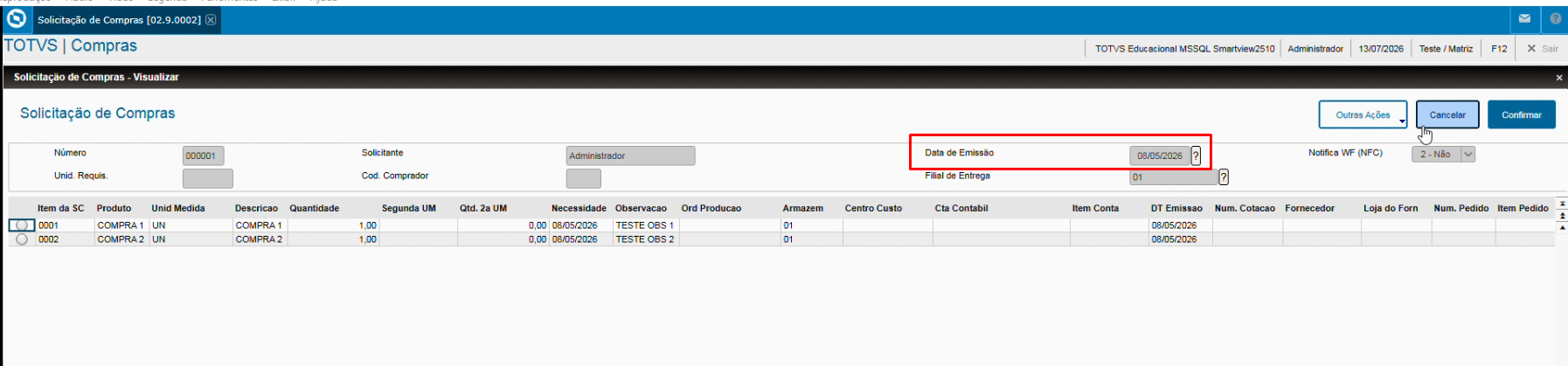Click the Data de Emissão date field
1568x366 pixels.
(1159, 155)
